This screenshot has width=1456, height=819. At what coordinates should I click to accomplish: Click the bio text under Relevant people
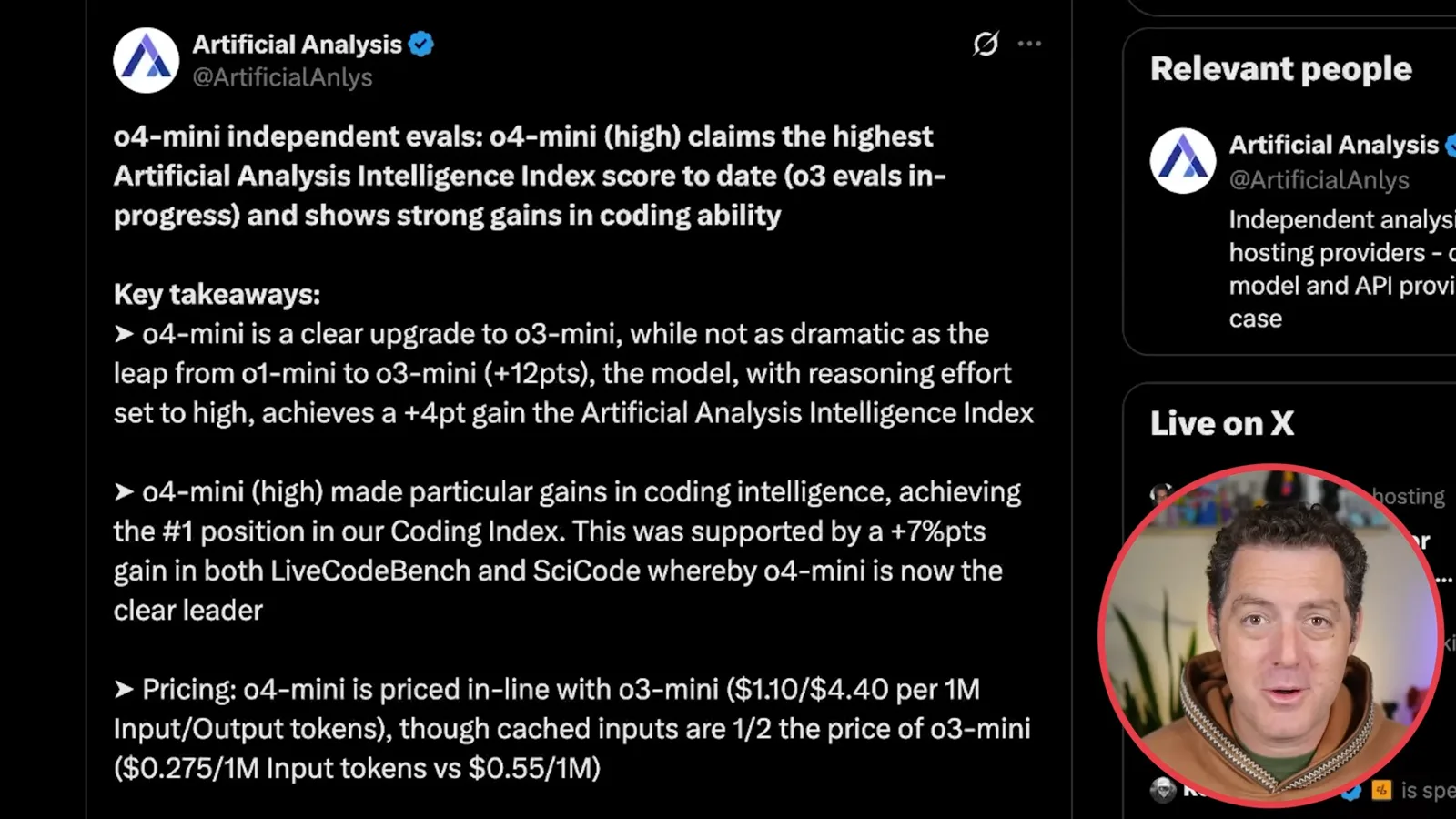(1342, 269)
